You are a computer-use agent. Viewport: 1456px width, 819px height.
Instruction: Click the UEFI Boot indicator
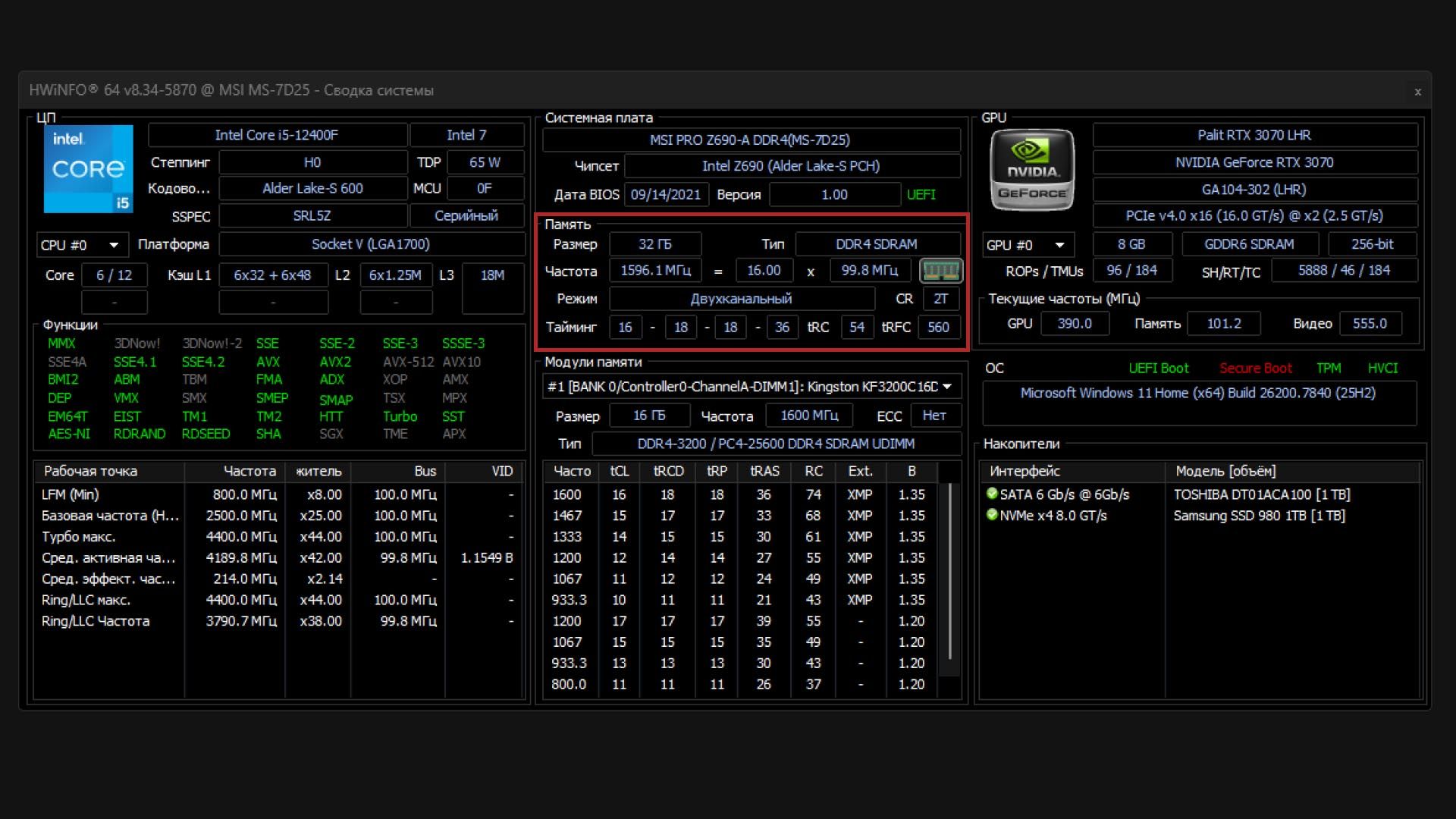(1158, 368)
